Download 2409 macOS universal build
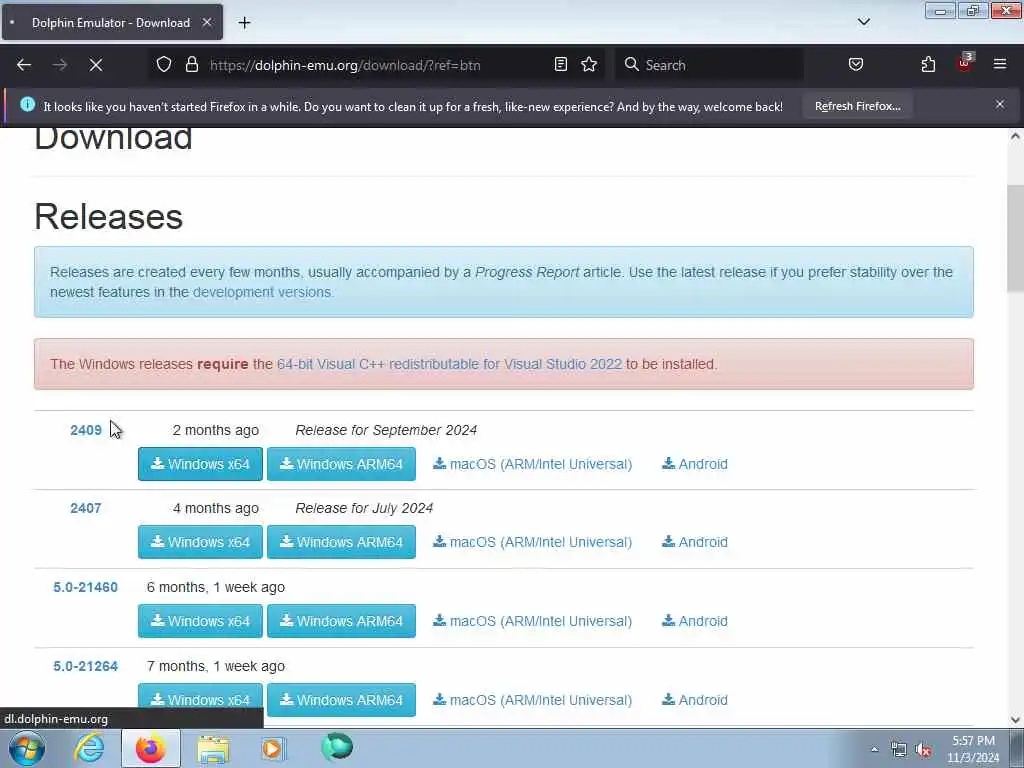This screenshot has height=768, width=1024. 532,464
